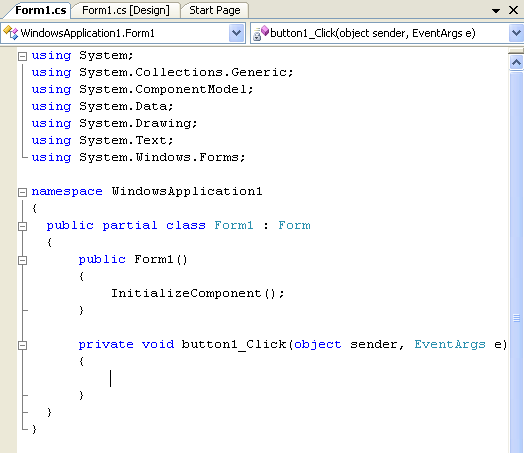Click 'System;' on the first using line
The height and width of the screenshot is (453, 524).
106,55
